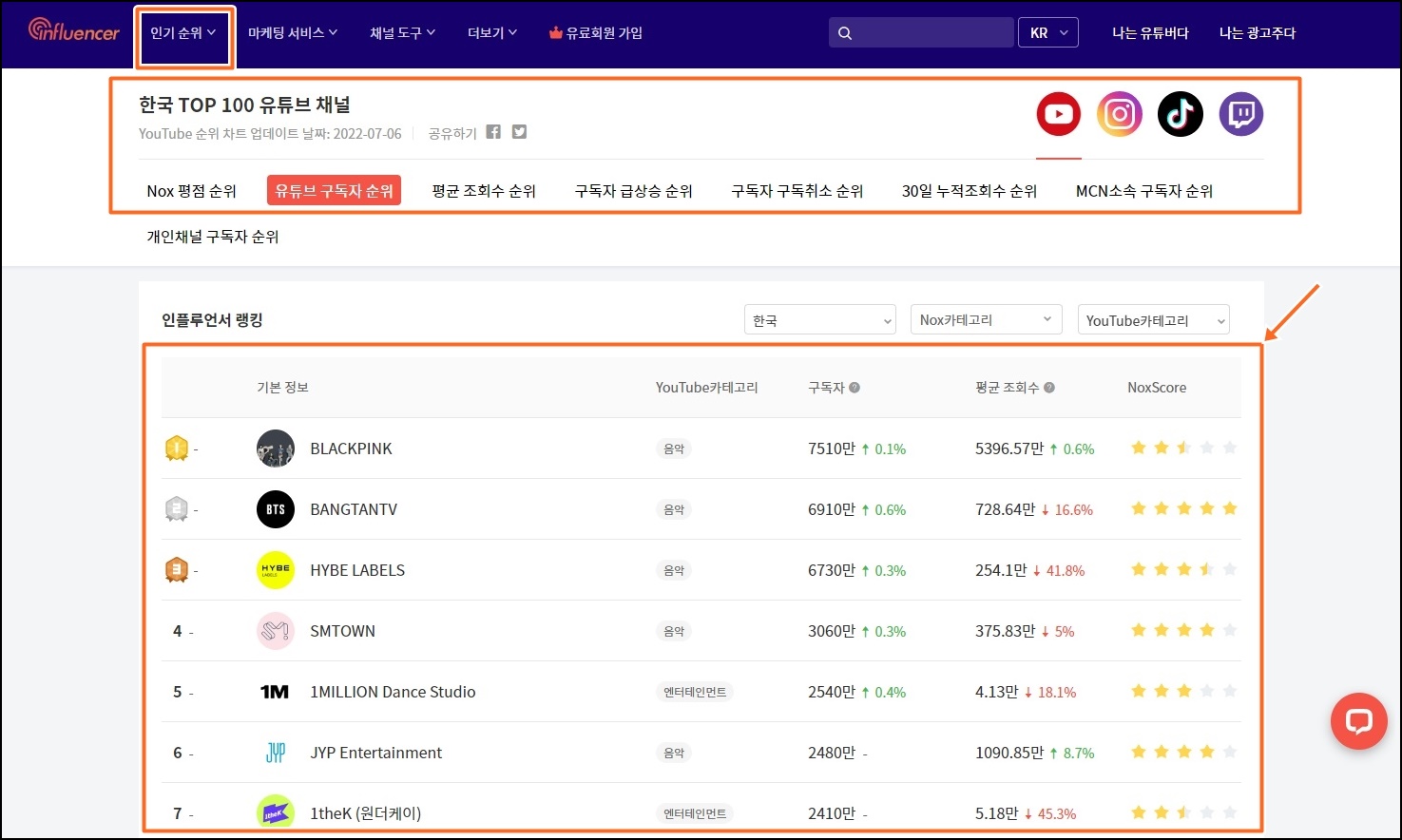Open BLACKPINK channel avatar
Image resolution: width=1402 pixels, height=840 pixels.
(276, 449)
